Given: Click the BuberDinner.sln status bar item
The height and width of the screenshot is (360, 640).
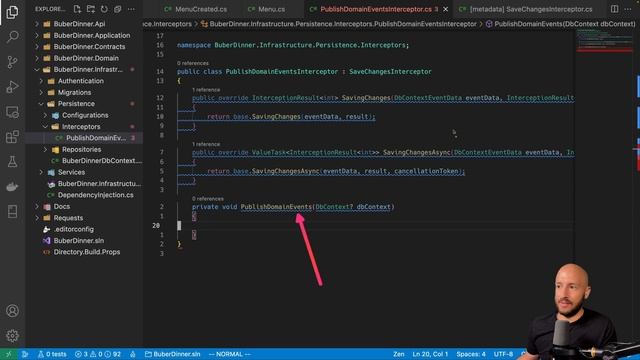Looking at the screenshot, I should pyautogui.click(x=173, y=354).
